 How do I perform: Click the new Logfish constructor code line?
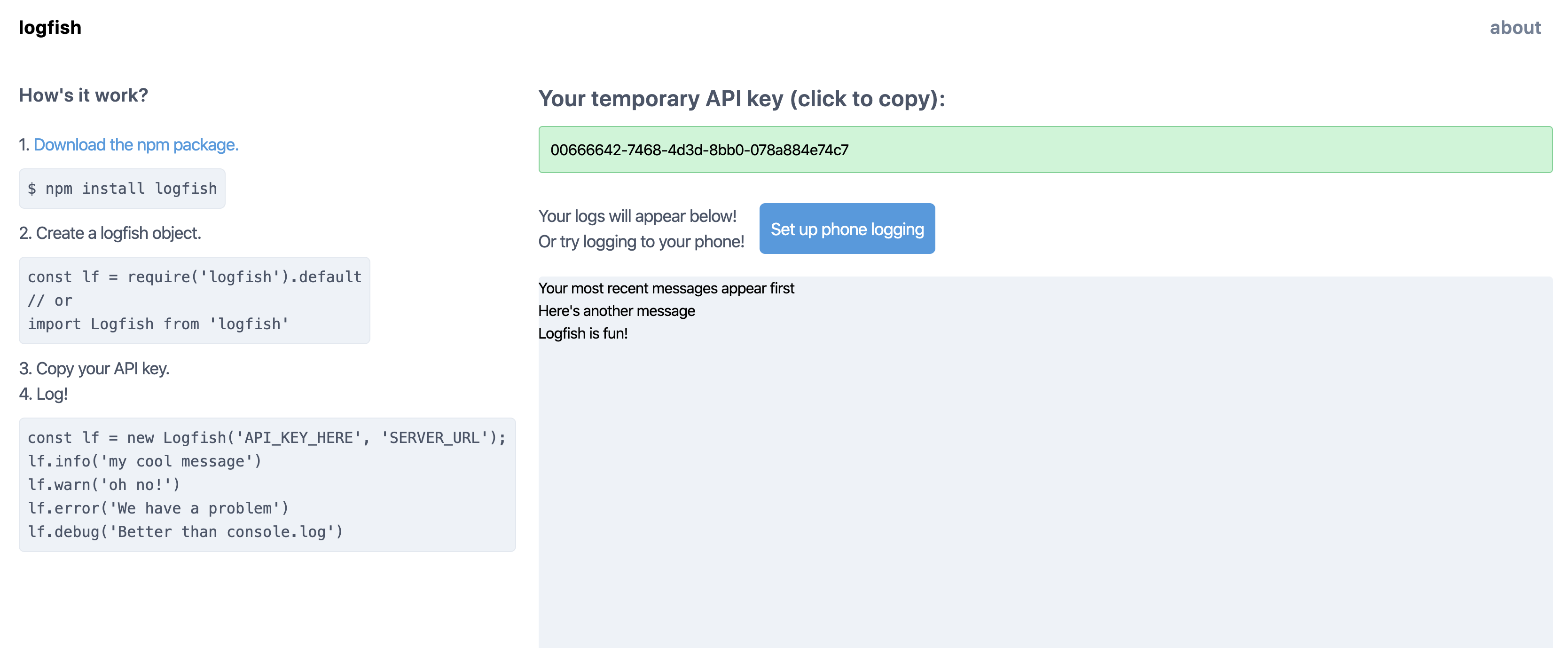pyautogui.click(x=267, y=438)
